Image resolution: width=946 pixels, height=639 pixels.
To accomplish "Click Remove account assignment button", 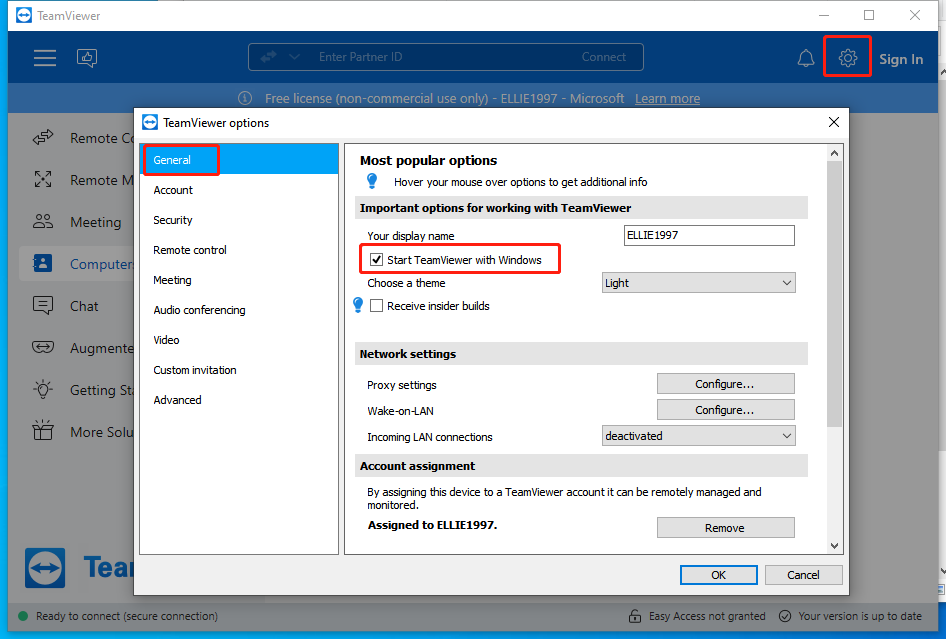I will 725,527.
